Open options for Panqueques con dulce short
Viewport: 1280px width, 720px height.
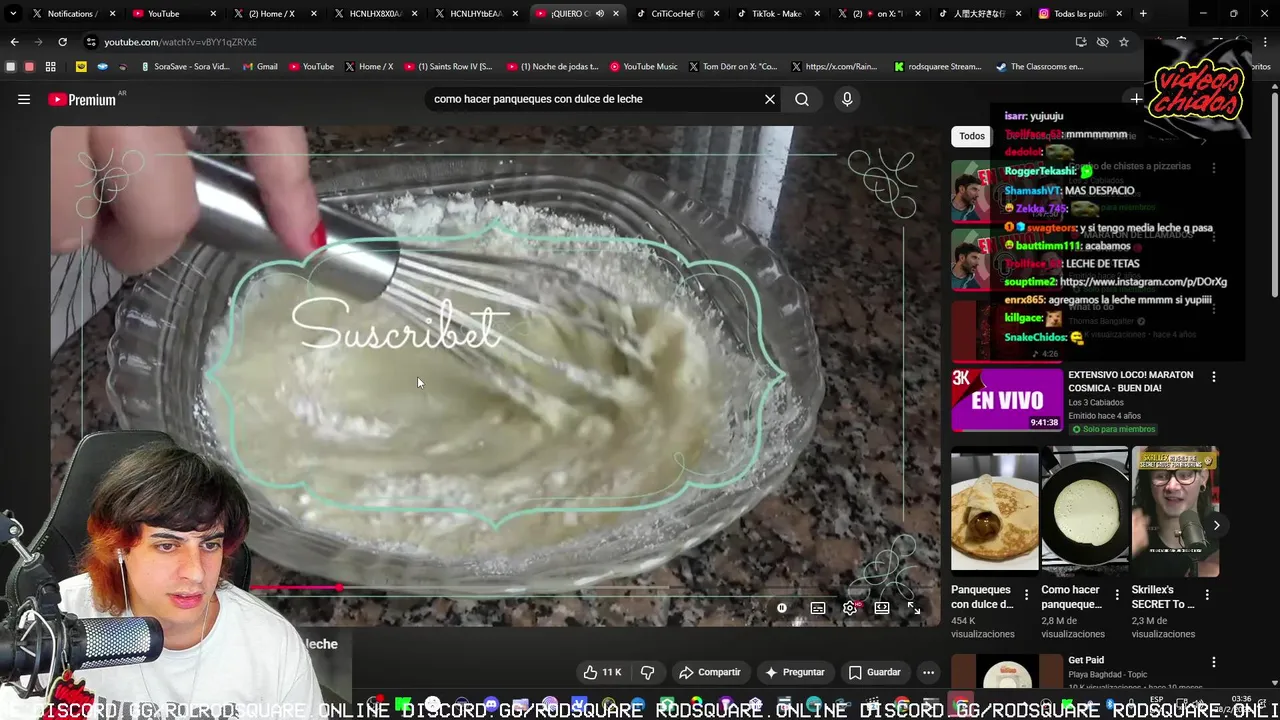click(1026, 595)
